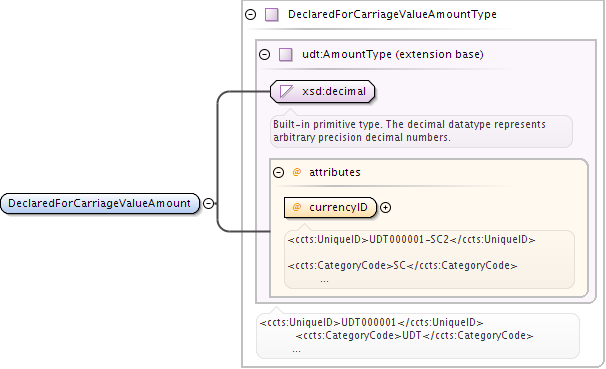Image resolution: width=606 pixels, height=369 pixels.
Task: Click the udt:AmountType (extension base) label
Action: 393,54
